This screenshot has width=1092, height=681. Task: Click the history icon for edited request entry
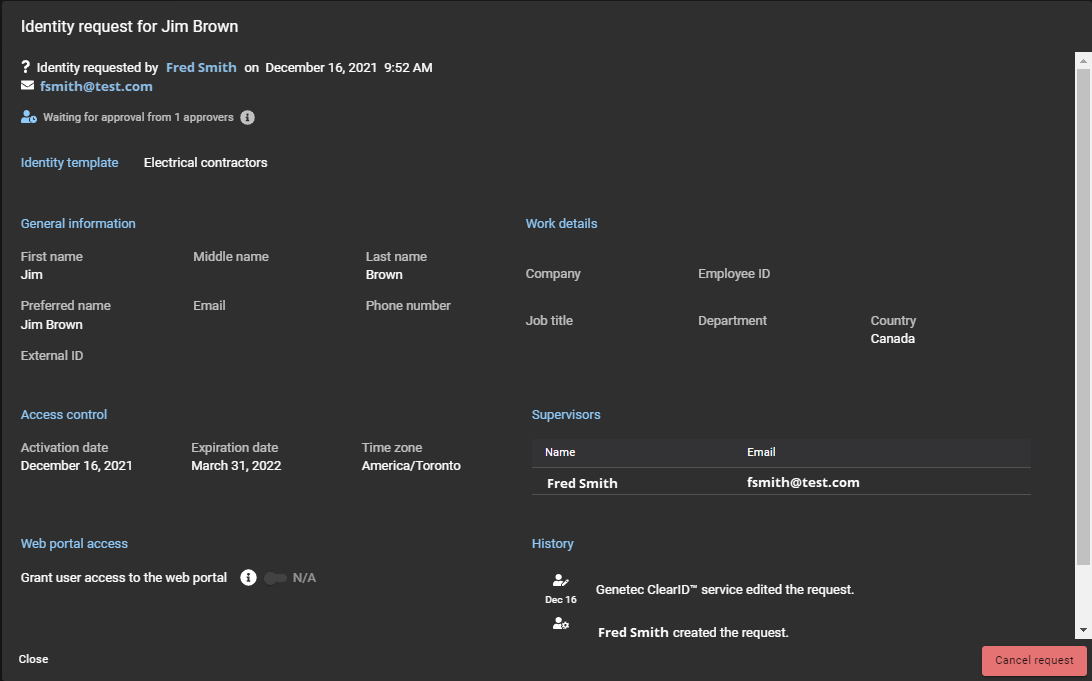point(561,580)
